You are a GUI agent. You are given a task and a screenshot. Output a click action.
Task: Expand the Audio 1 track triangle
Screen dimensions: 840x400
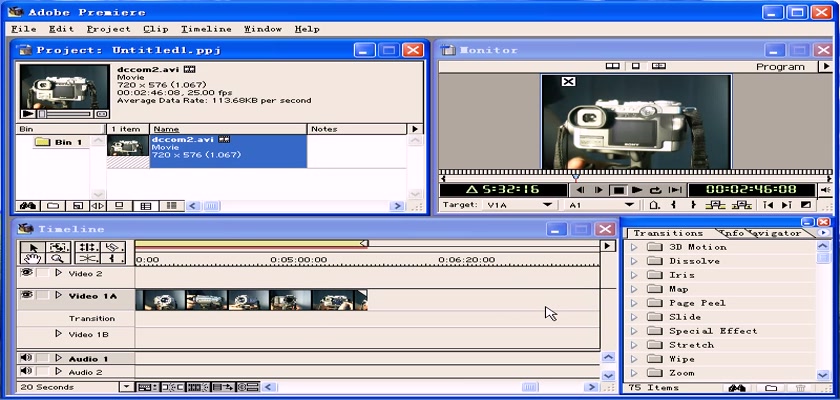tap(58, 358)
